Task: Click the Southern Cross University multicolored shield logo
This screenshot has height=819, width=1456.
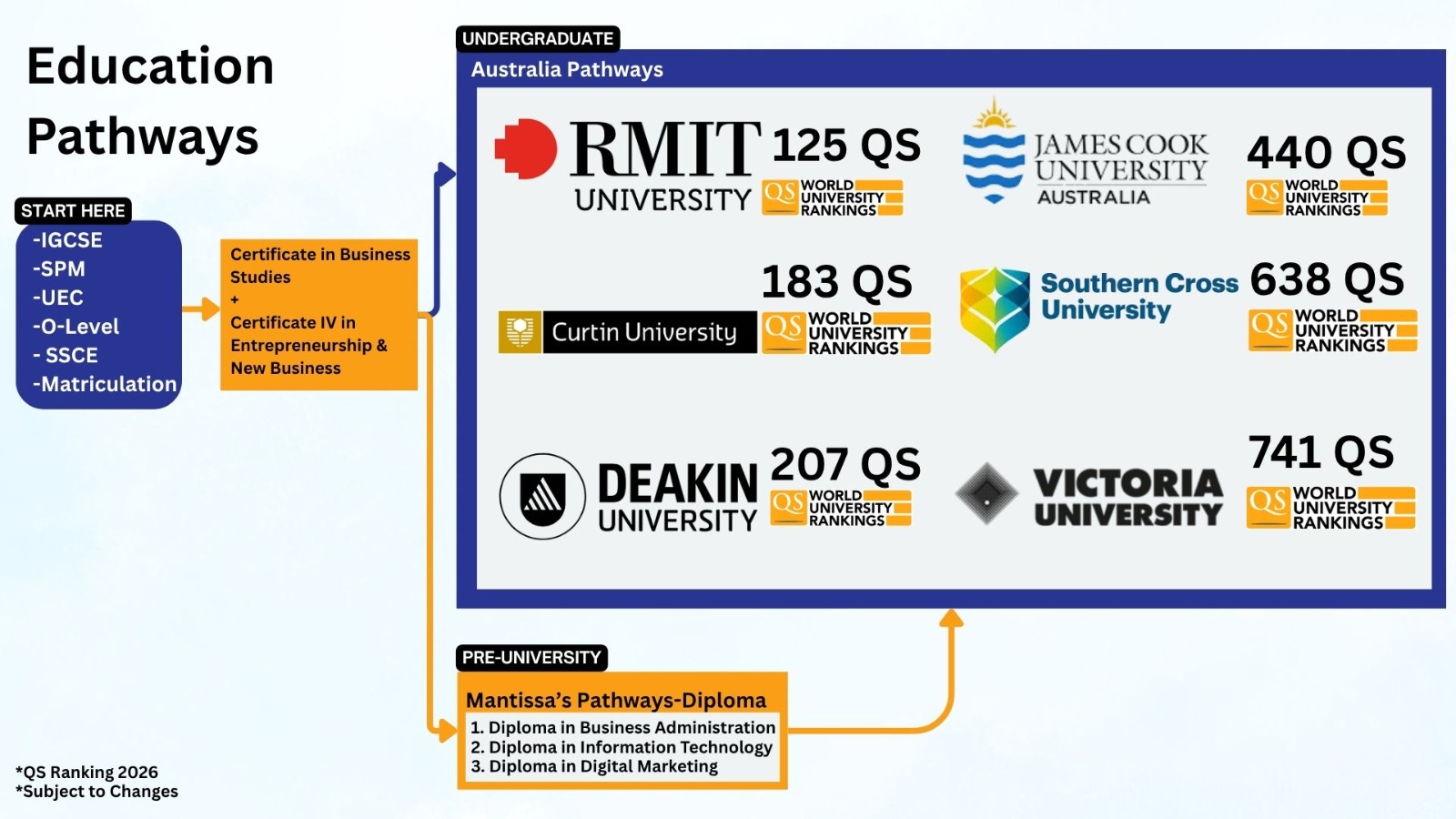Action: pyautogui.click(x=995, y=309)
